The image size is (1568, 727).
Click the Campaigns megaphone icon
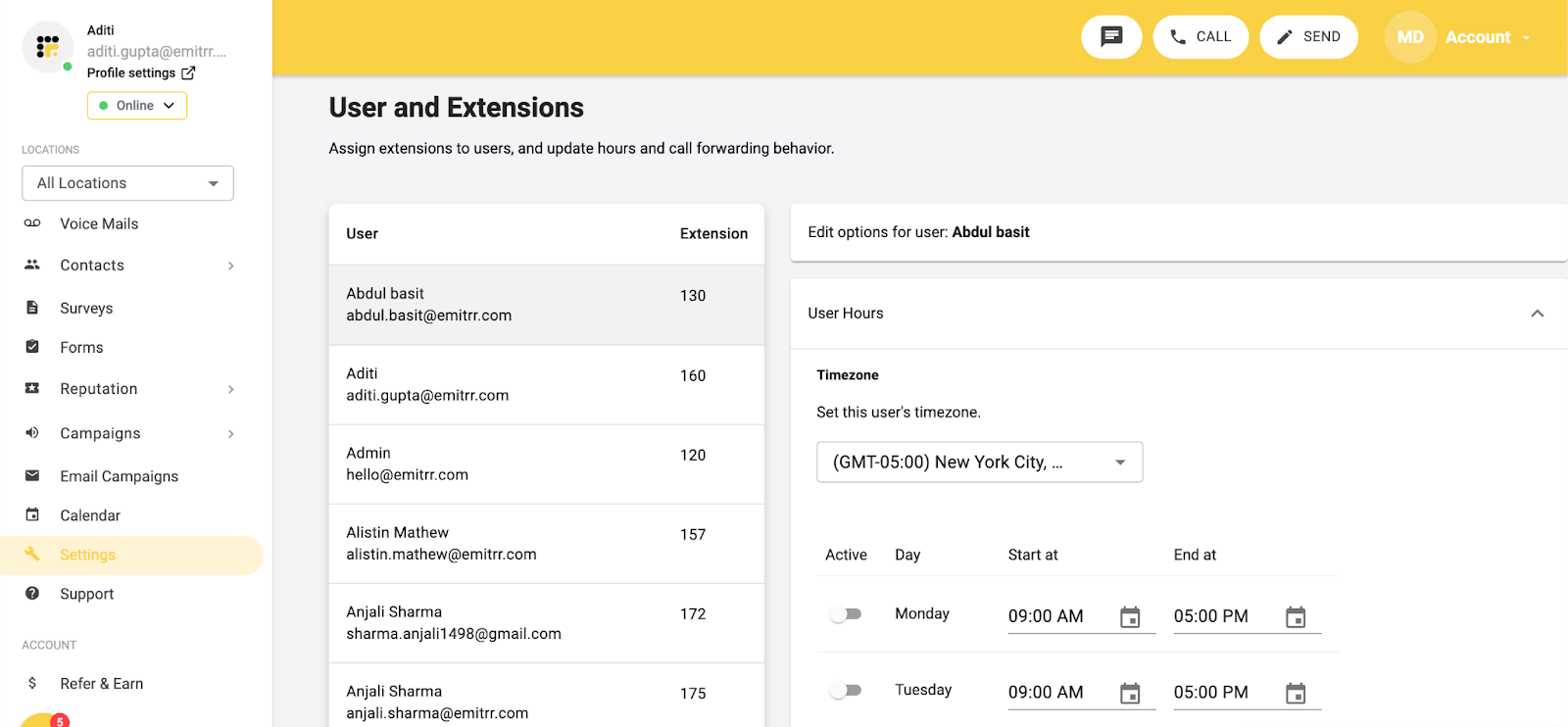coord(32,432)
